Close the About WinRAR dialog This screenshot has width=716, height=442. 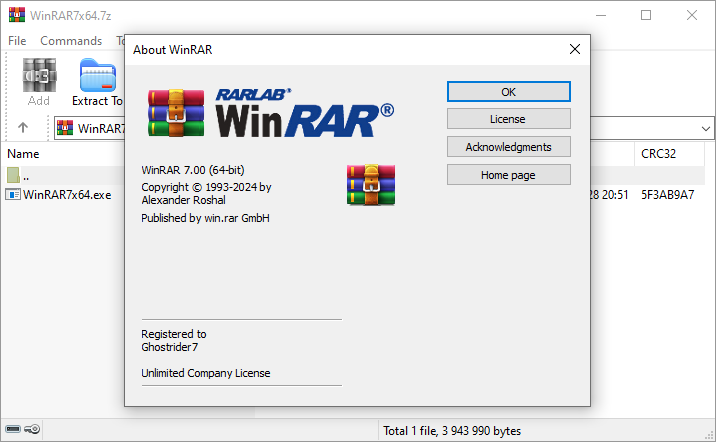pyautogui.click(x=574, y=49)
